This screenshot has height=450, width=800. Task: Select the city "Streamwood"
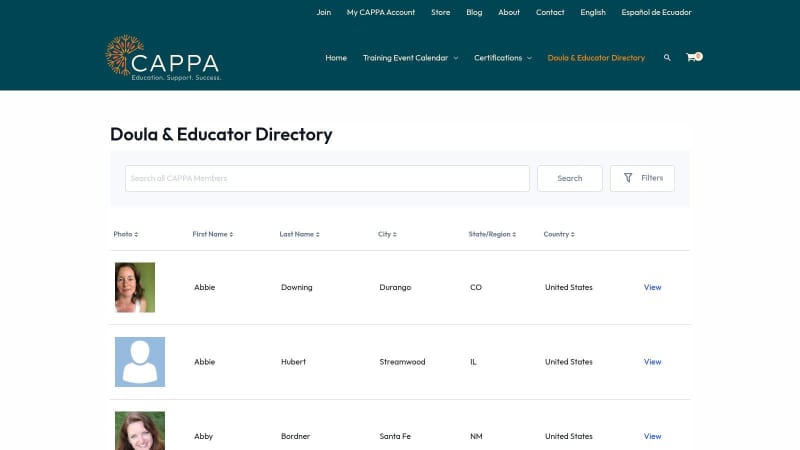pyautogui.click(x=402, y=362)
